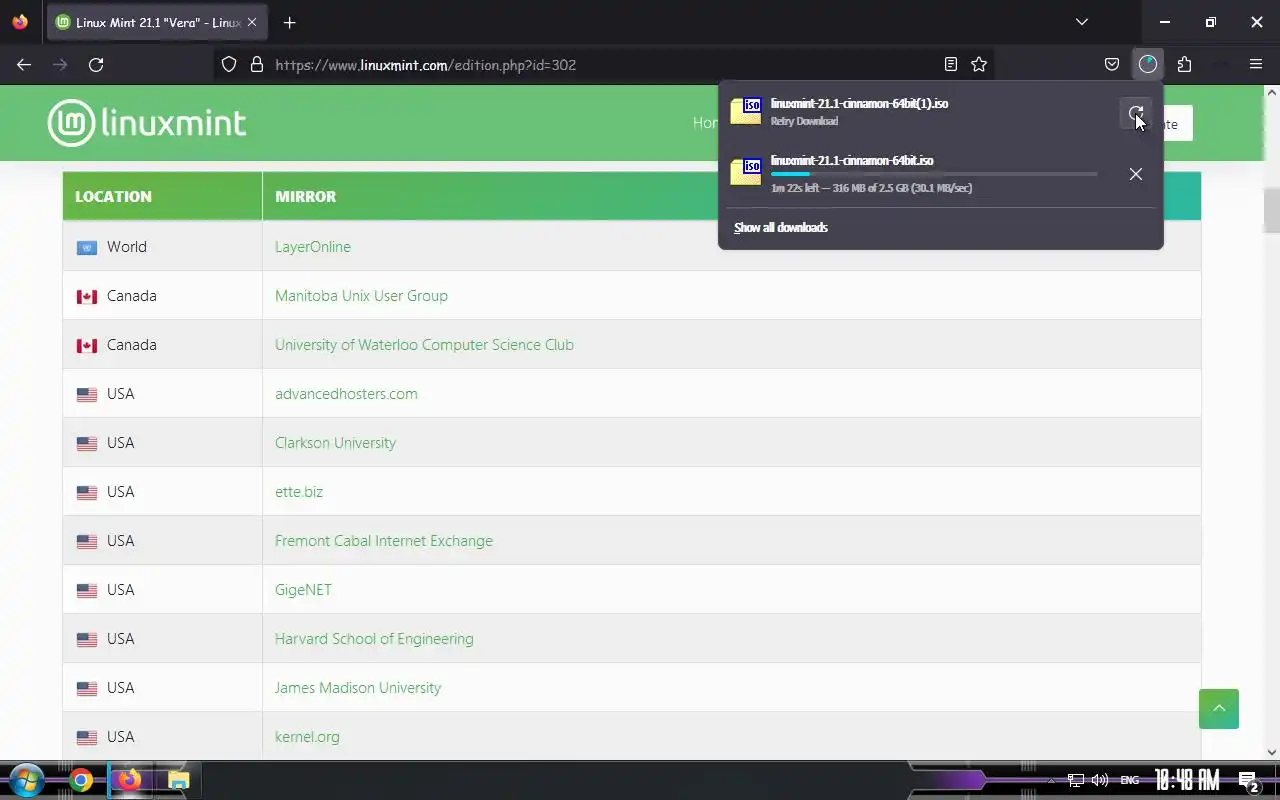Show all downloads

[781, 228]
